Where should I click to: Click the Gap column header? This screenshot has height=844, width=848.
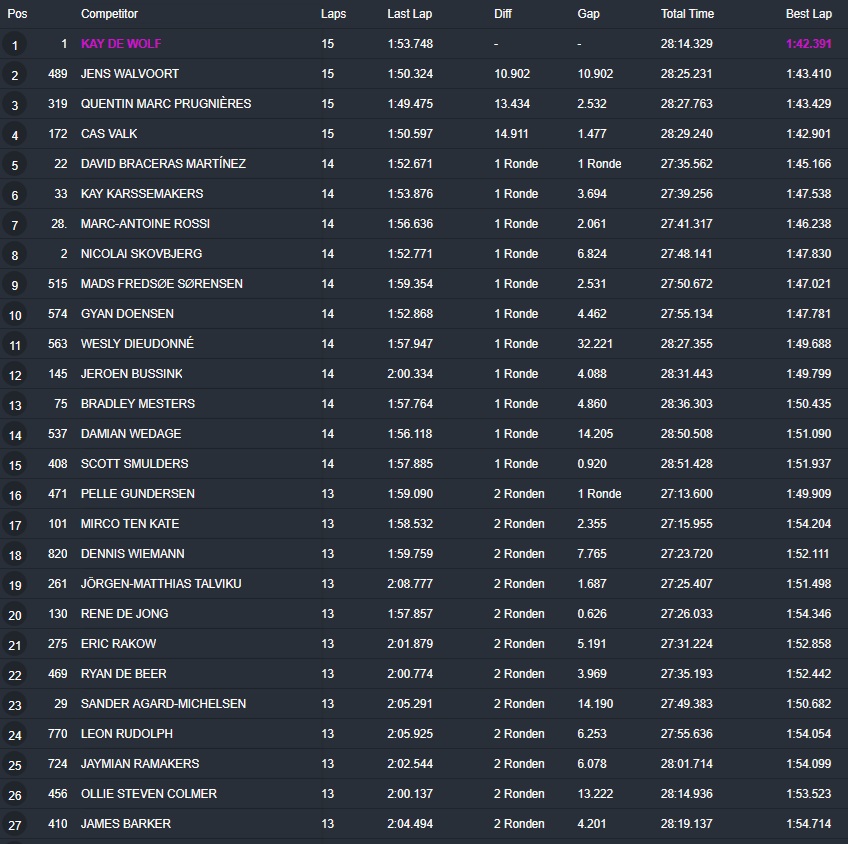coord(589,14)
